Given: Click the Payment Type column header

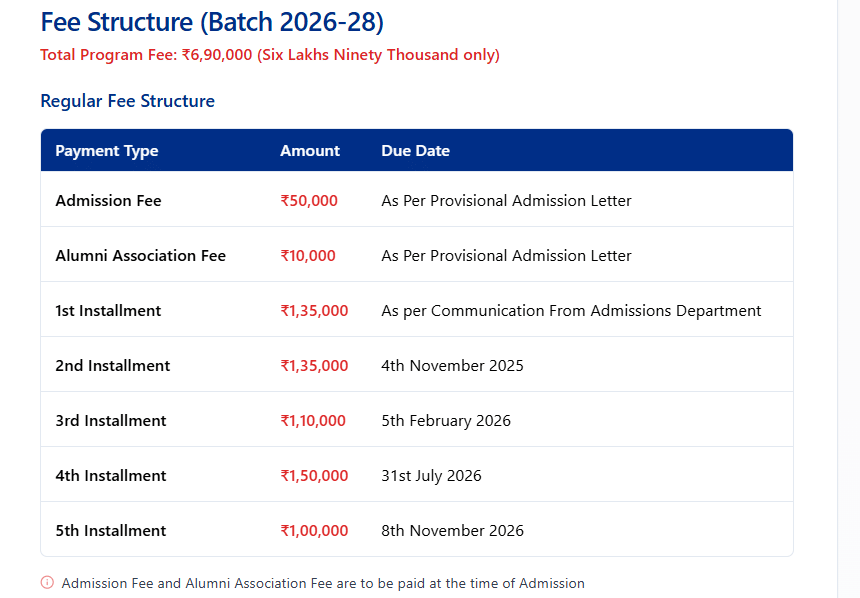Looking at the screenshot, I should (107, 151).
